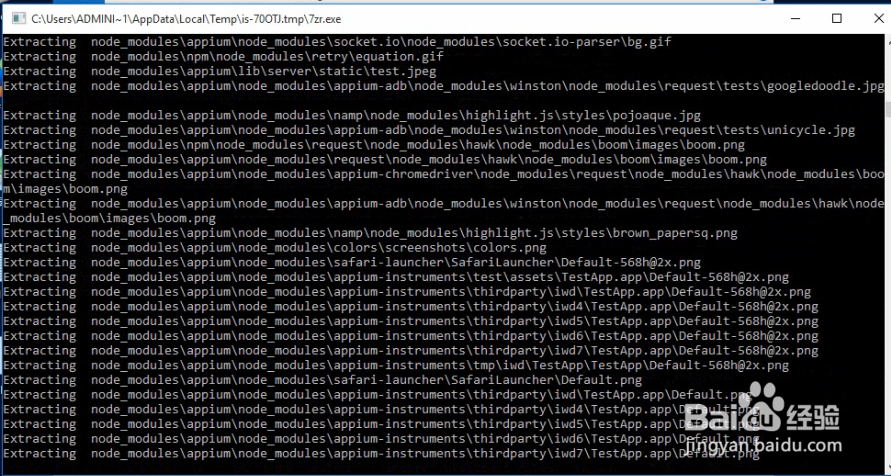Click the thirdparty\iwd4 Default-568h@2x.png line
Viewport: 891px width, 476px height.
[x=411, y=307]
